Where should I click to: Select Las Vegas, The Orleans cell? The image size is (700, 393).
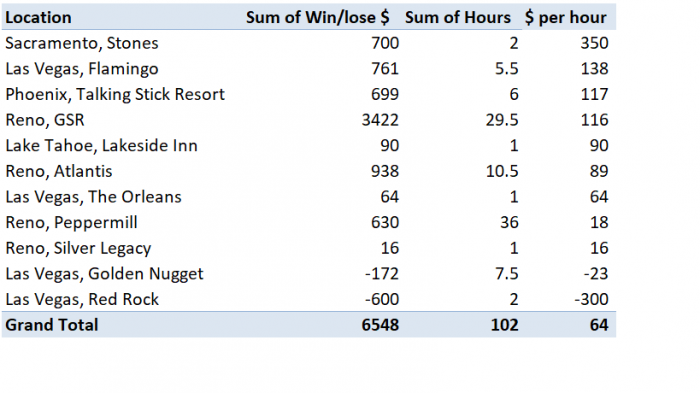click(x=93, y=197)
